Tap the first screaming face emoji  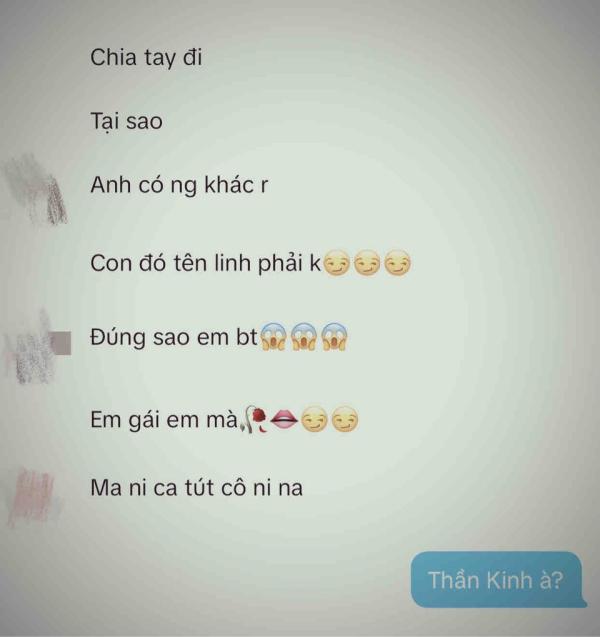pos(273,337)
